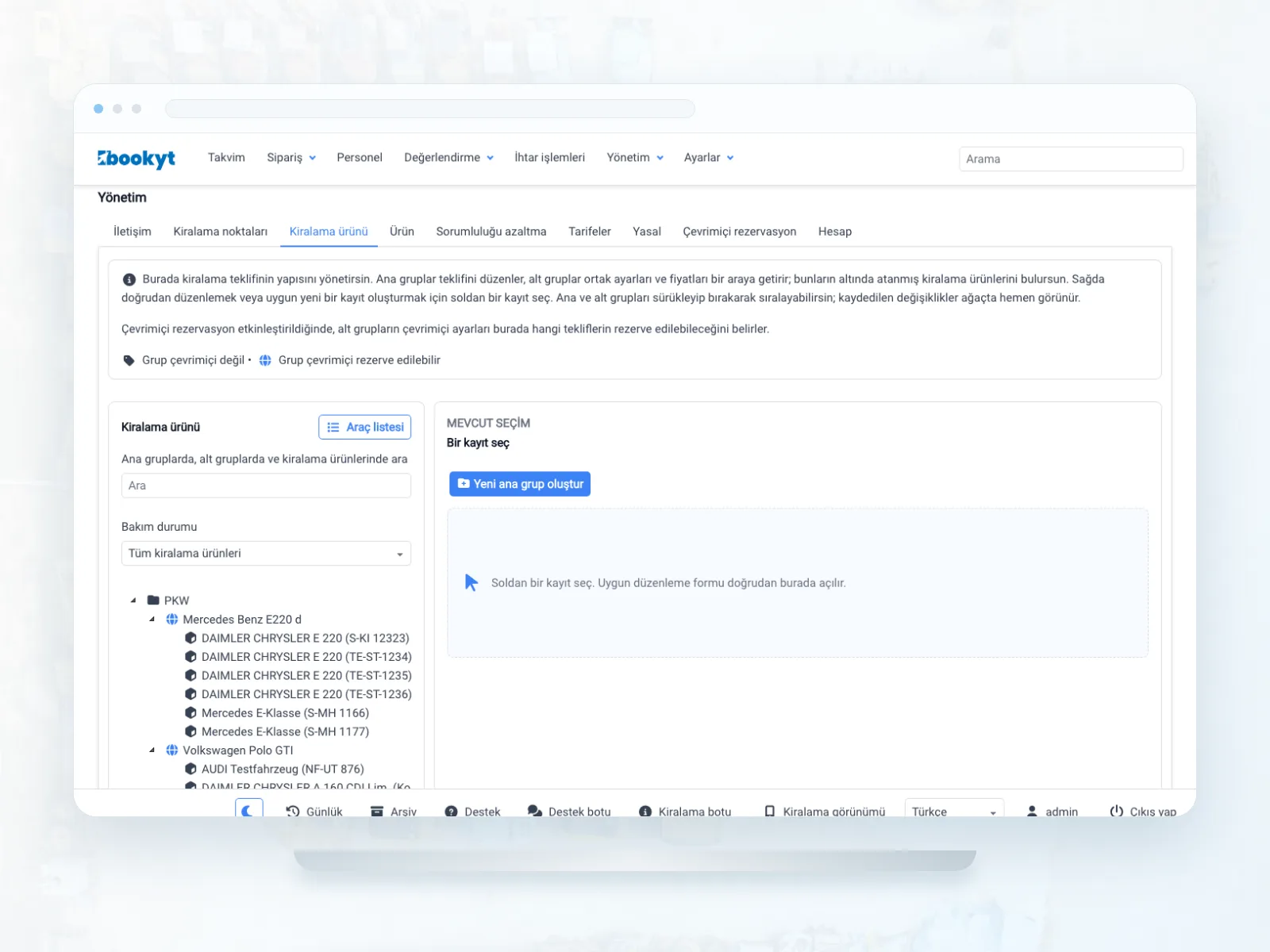Viewport: 1270px width, 952px height.
Task: Collapse Volkswagen Polo GTI group
Action: (x=152, y=750)
